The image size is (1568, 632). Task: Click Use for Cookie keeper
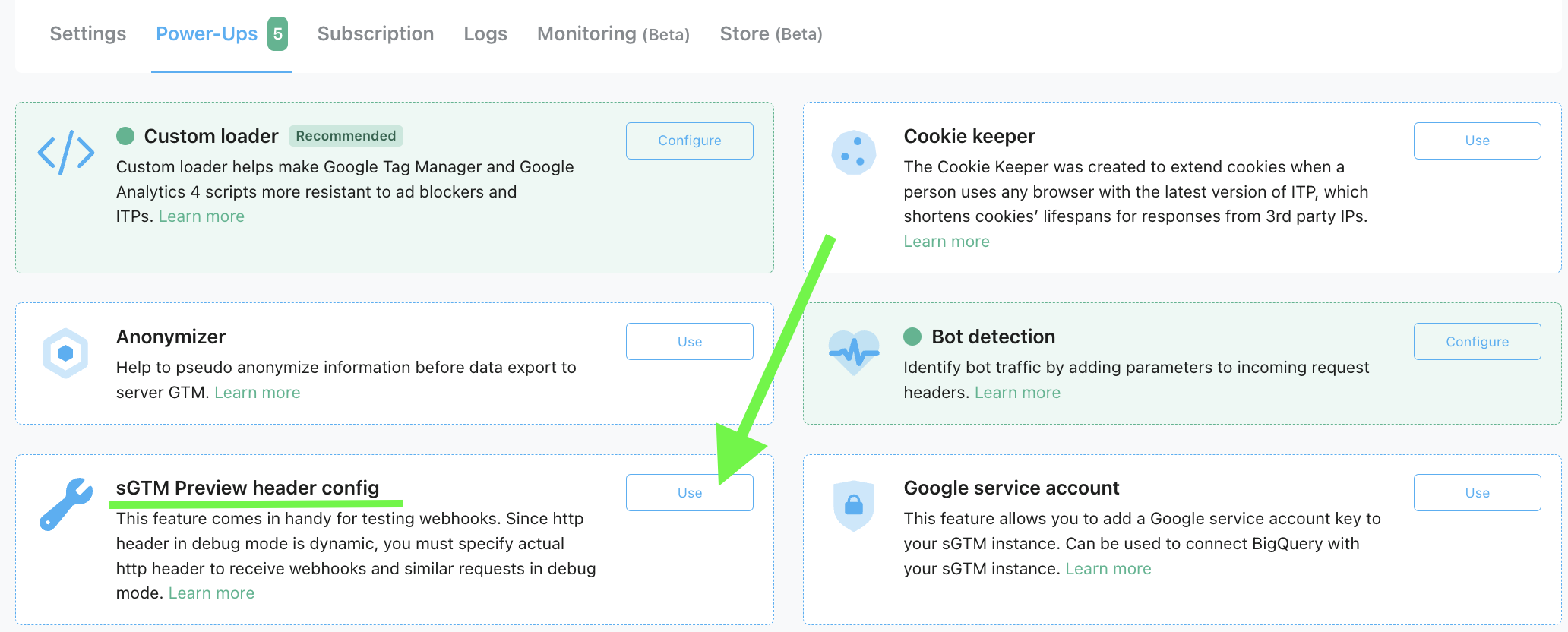(1477, 141)
